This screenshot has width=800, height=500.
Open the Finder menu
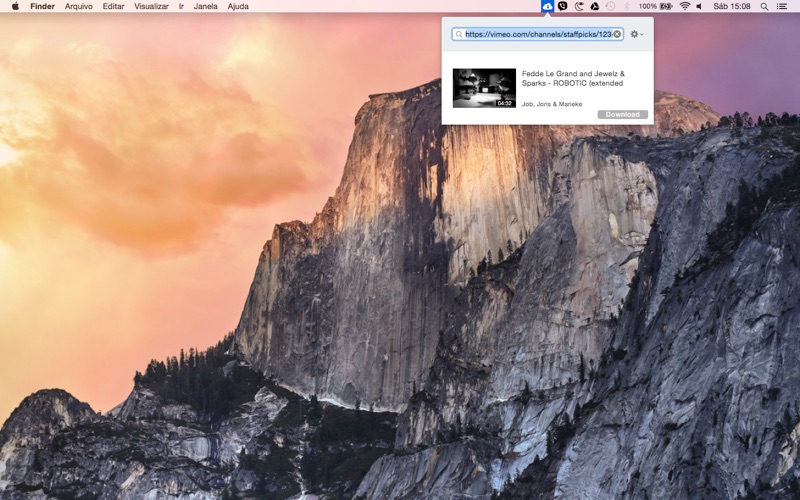(x=42, y=6)
